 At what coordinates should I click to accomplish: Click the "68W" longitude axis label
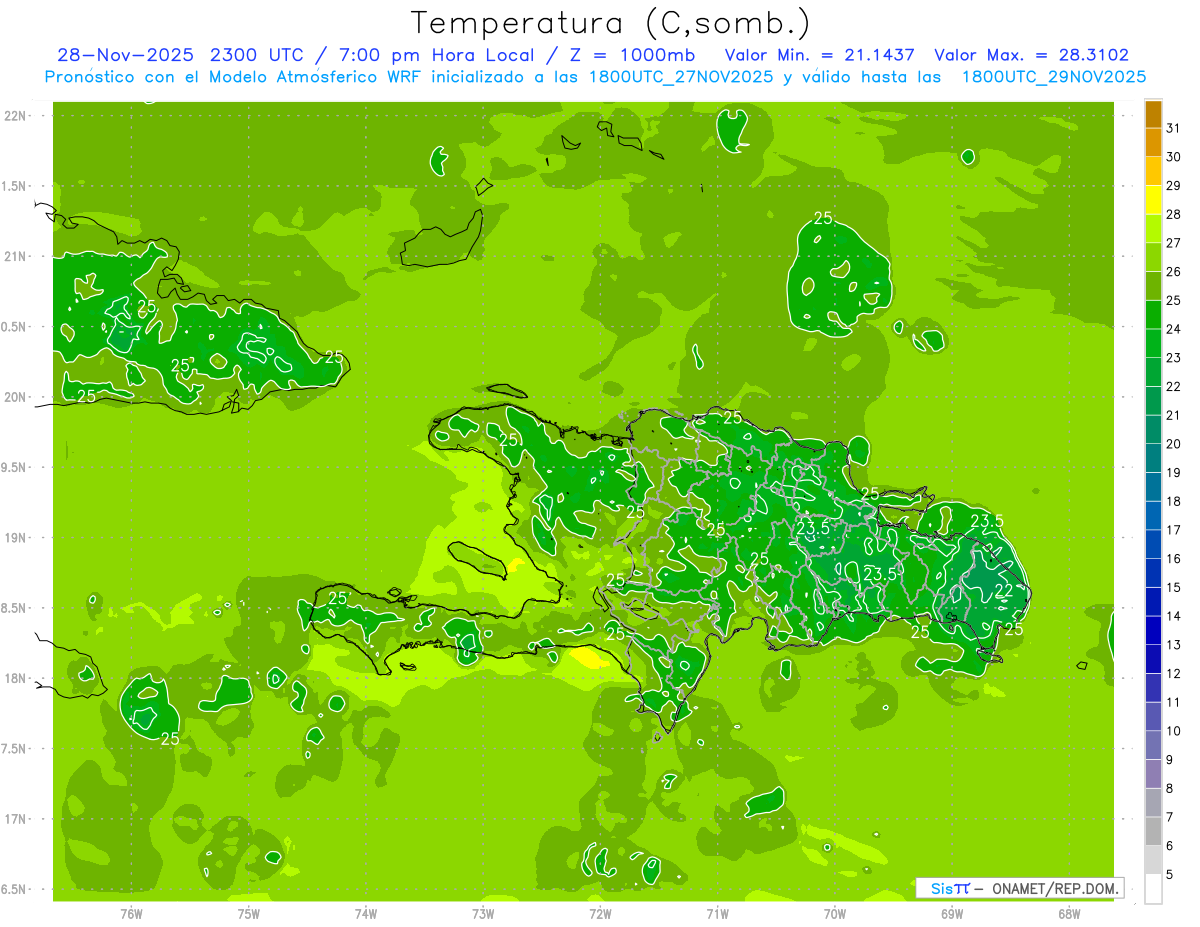[x=1069, y=914]
